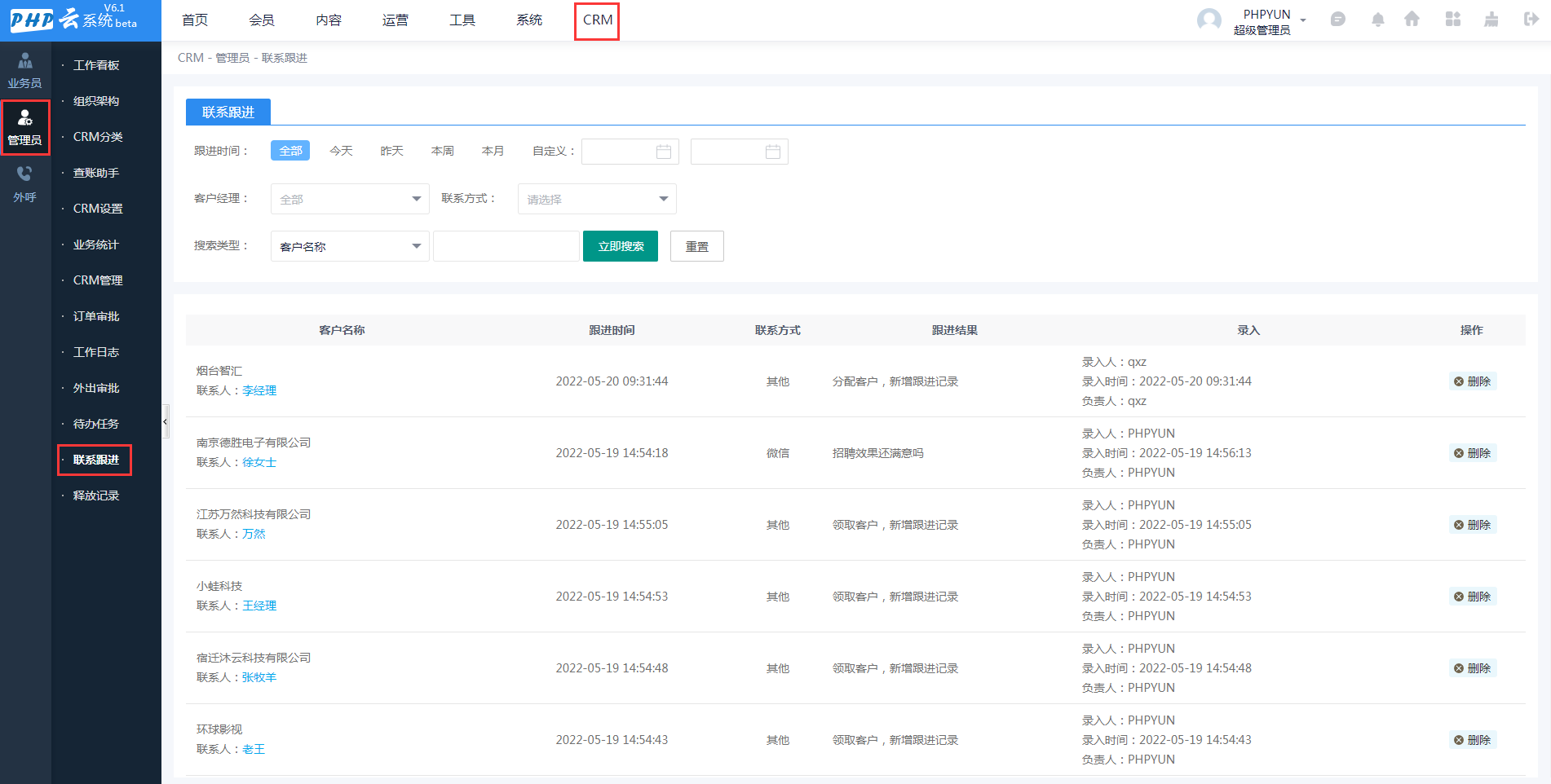The height and width of the screenshot is (784, 1551).
Task: Open calendar for end date field
Action: click(x=773, y=152)
